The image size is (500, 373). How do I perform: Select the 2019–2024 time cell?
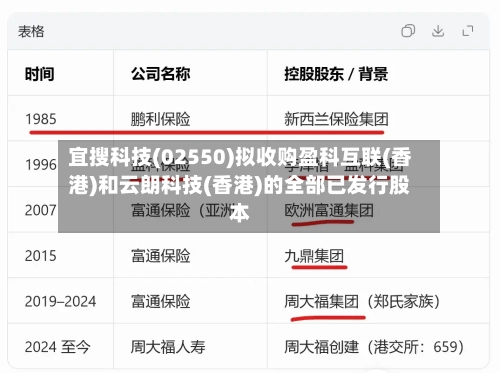click(60, 302)
